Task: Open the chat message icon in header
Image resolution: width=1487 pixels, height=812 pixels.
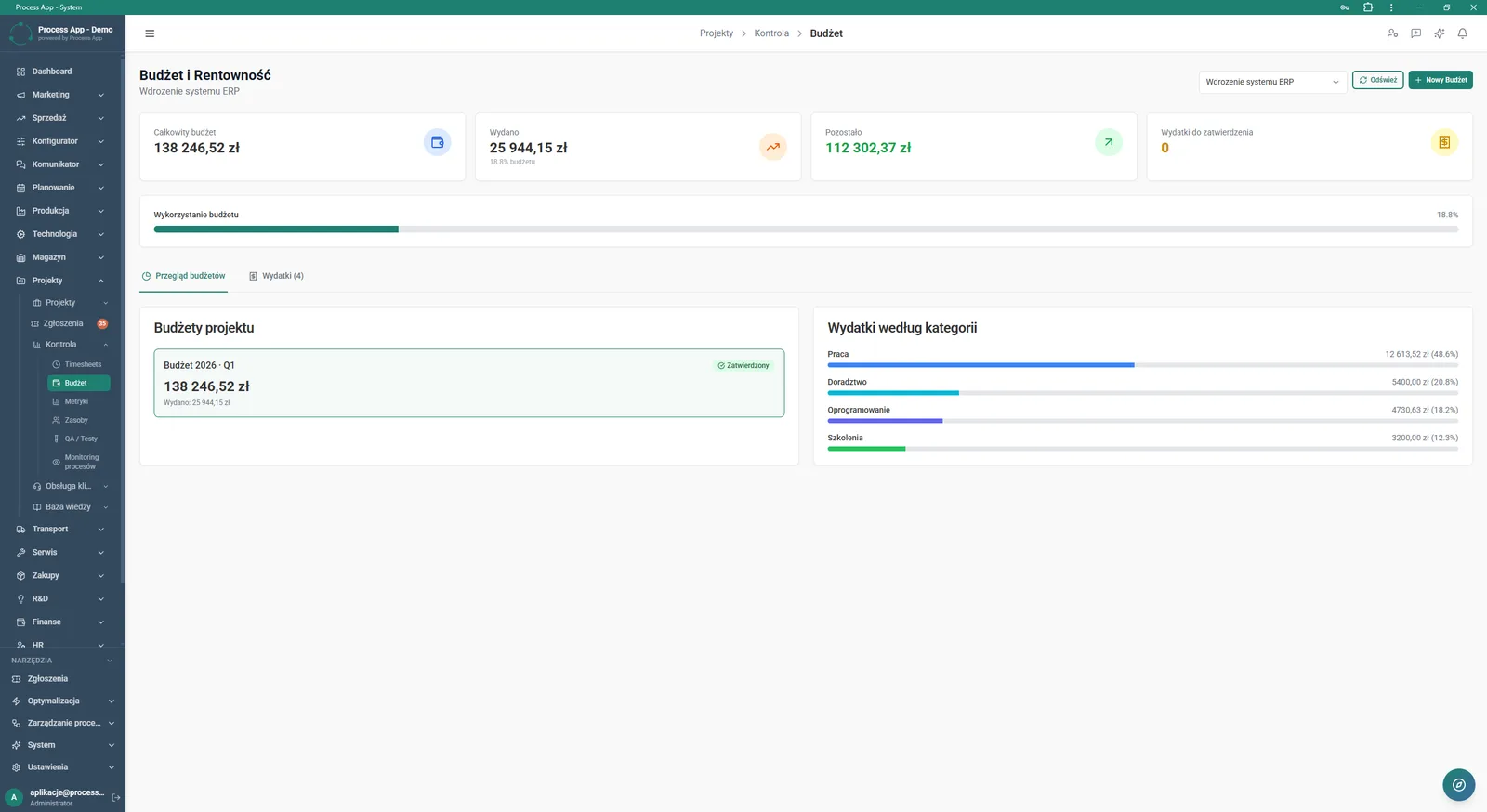Action: pos(1415,33)
